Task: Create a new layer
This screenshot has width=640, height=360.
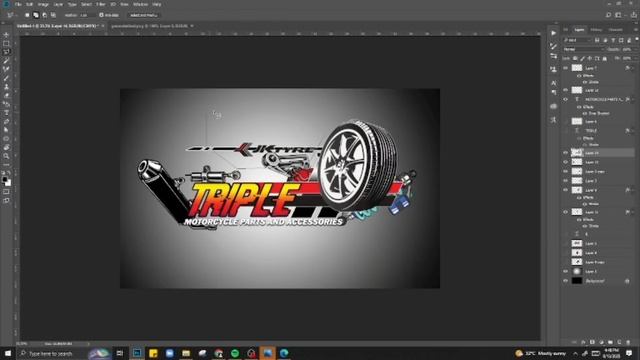Action: click(619, 342)
